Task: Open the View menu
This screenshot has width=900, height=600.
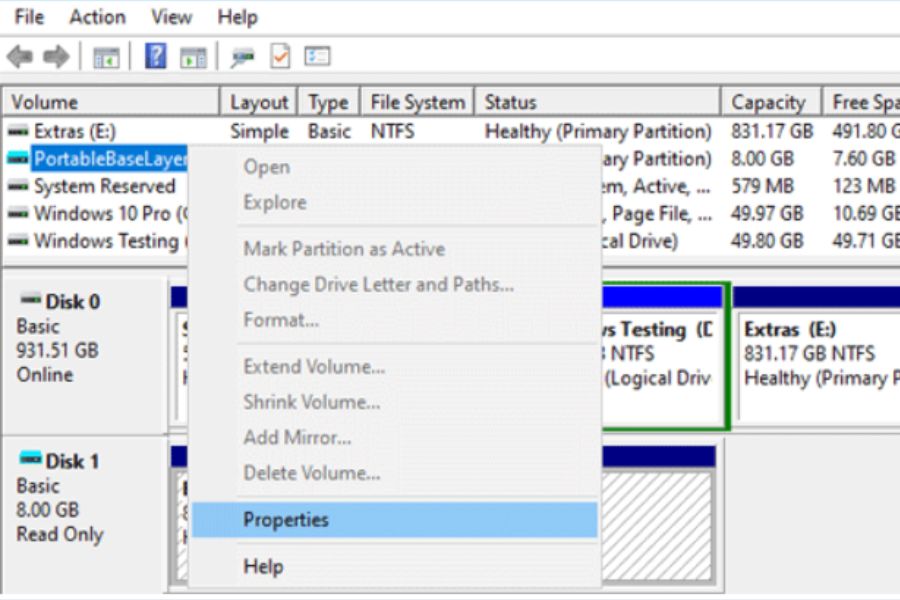Action: [x=172, y=17]
